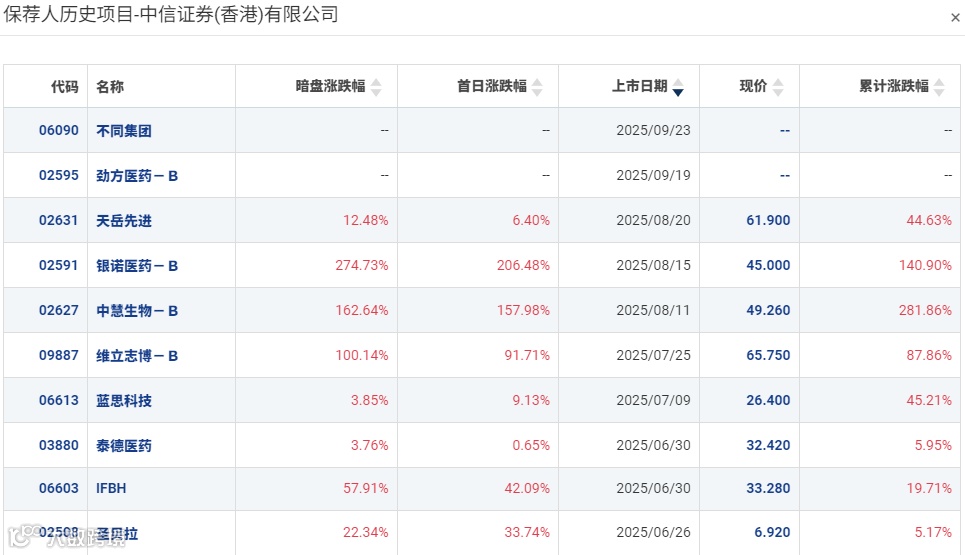Open 不同集团 stock page
This screenshot has height=555, width=965.
pos(124,131)
